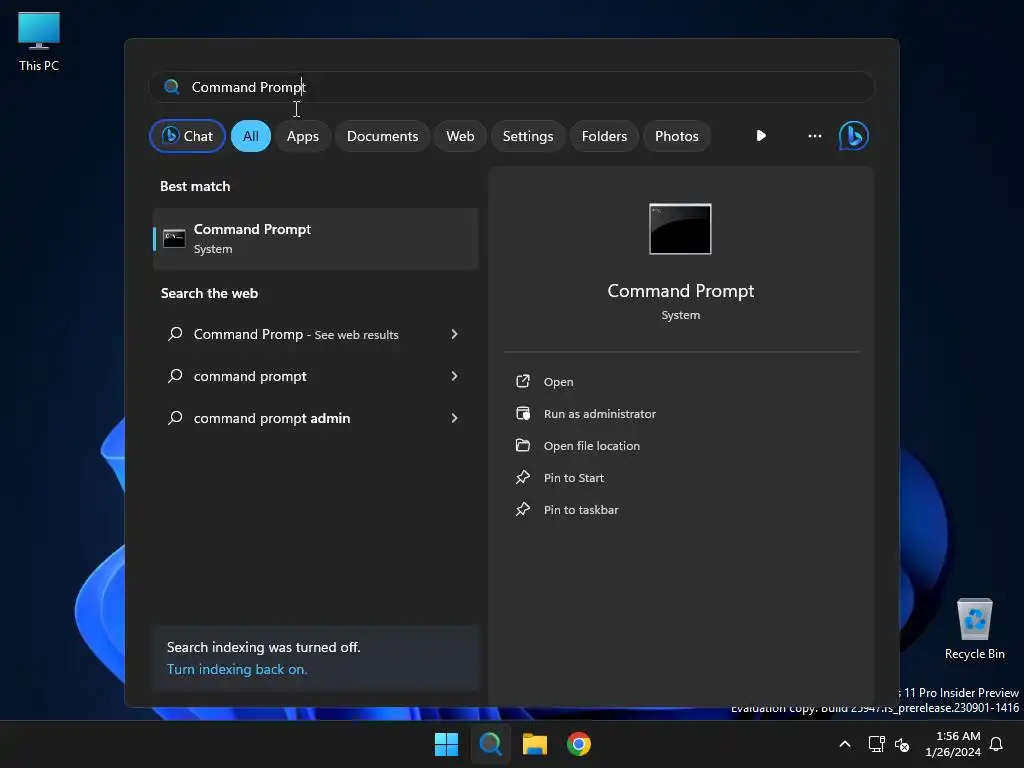Click the Run as administrator shield icon
Screen dimensions: 1024x768
[523, 413]
